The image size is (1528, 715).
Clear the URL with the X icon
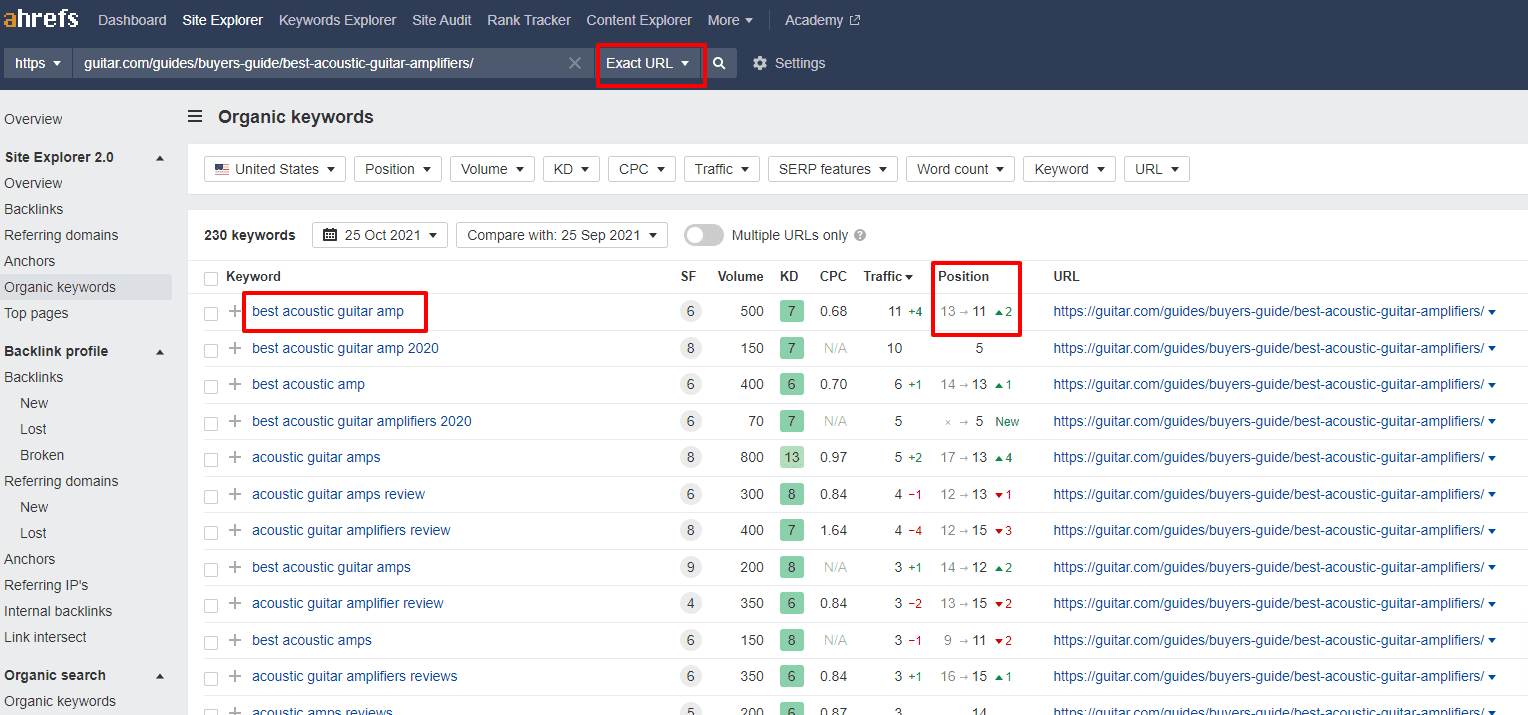click(575, 63)
